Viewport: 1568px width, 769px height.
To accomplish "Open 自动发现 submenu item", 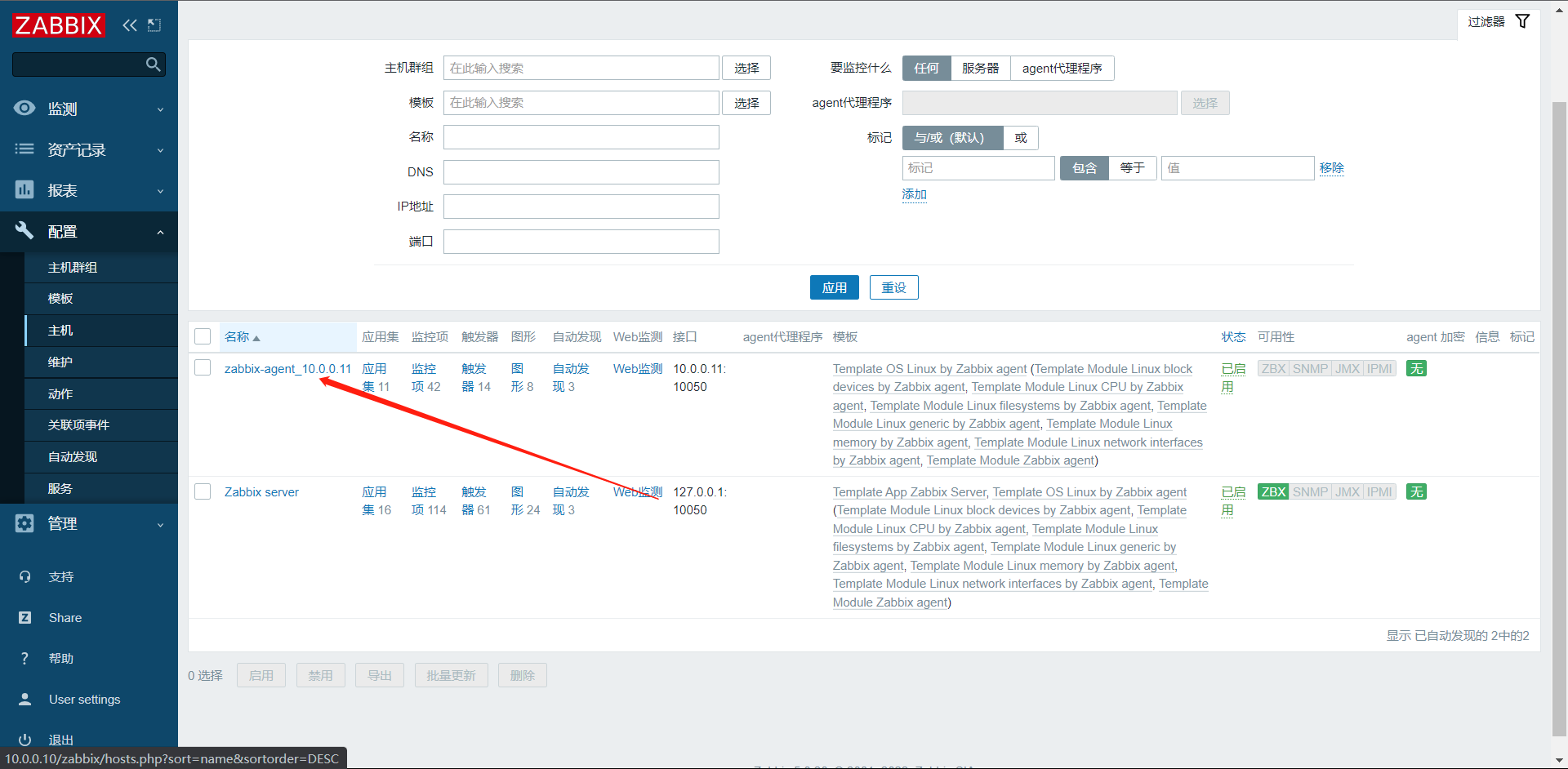I will click(x=101, y=457).
